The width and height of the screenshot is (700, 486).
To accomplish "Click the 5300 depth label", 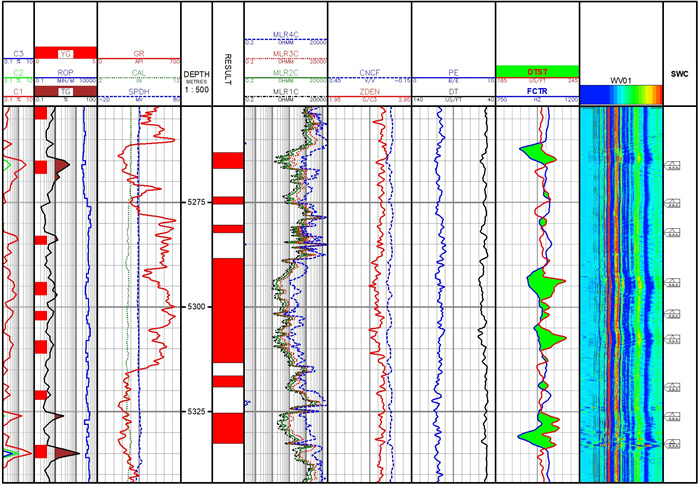I will pos(197,307).
